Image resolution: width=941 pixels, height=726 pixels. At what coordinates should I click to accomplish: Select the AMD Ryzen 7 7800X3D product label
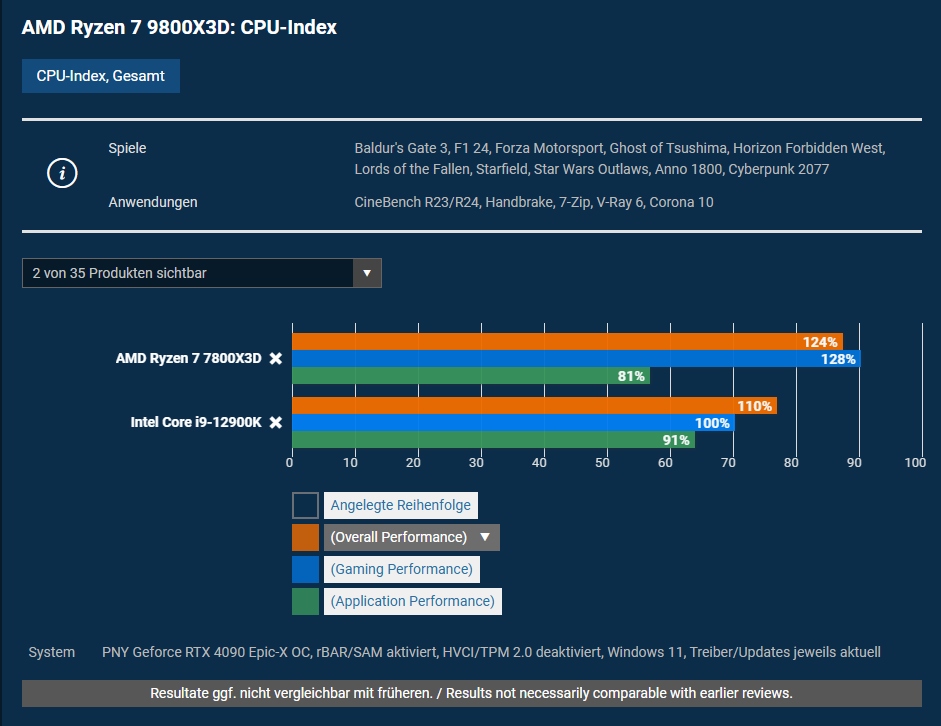[188, 359]
